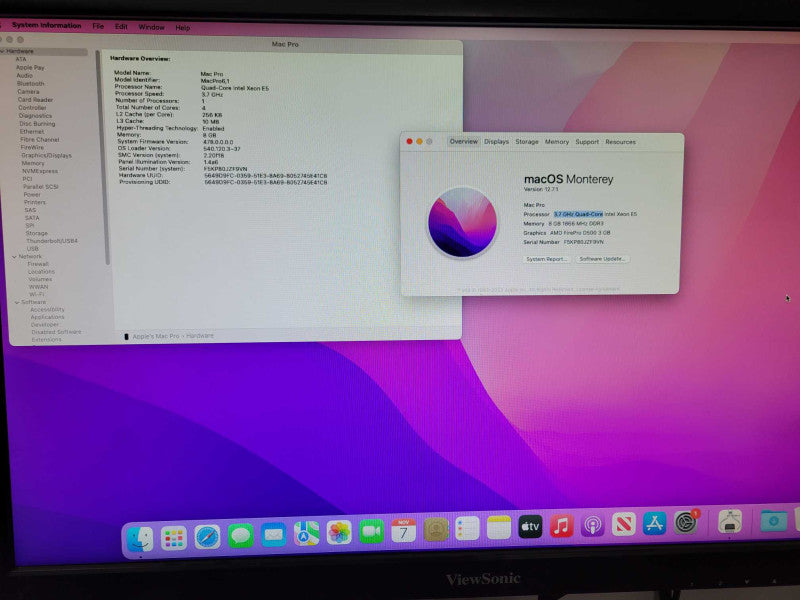Launch Podcasts from the Dock
Image resolution: width=800 pixels, height=600 pixels.
[x=592, y=525]
